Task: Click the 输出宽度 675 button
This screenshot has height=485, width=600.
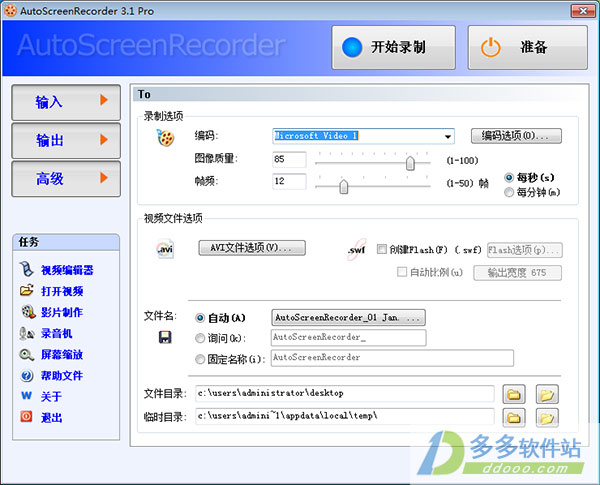Action: [x=518, y=273]
